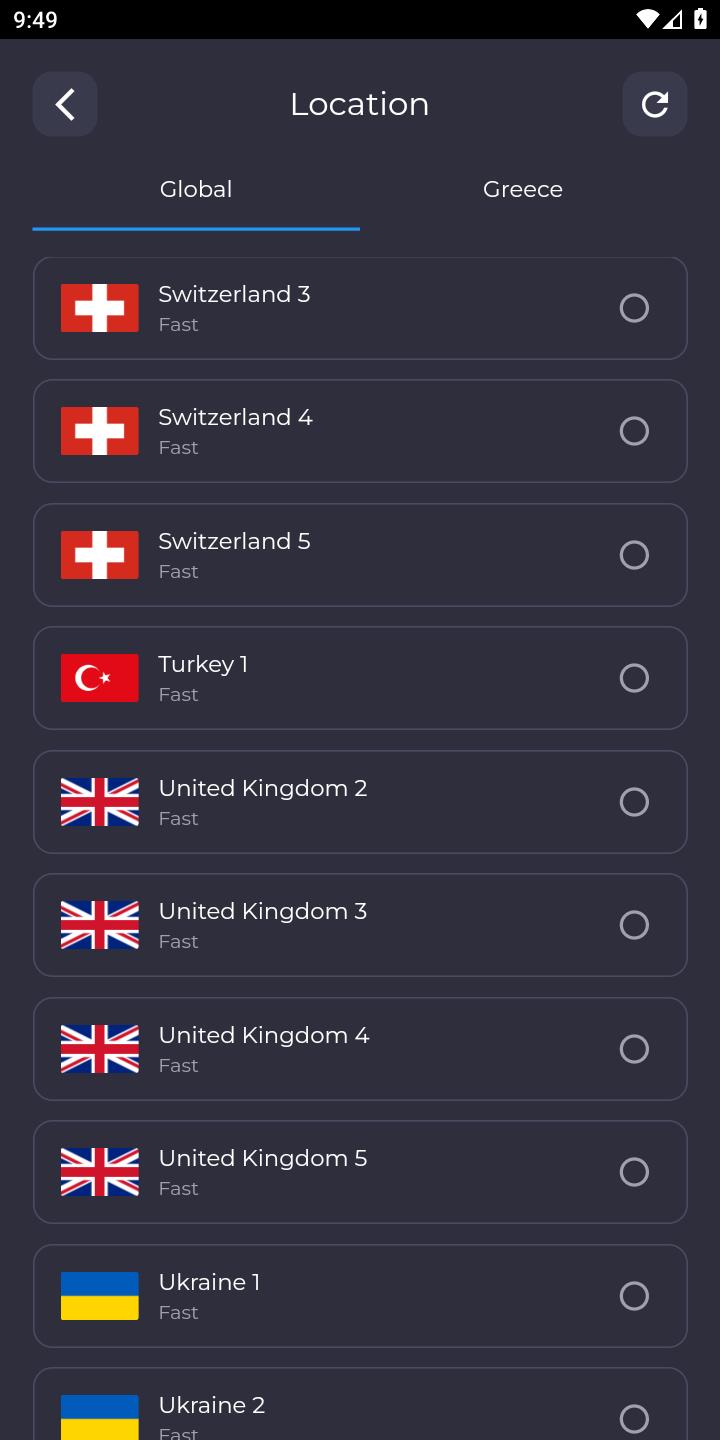This screenshot has width=720, height=1440.
Task: Select the United Kingdom 4 radio button
Action: tap(634, 1049)
